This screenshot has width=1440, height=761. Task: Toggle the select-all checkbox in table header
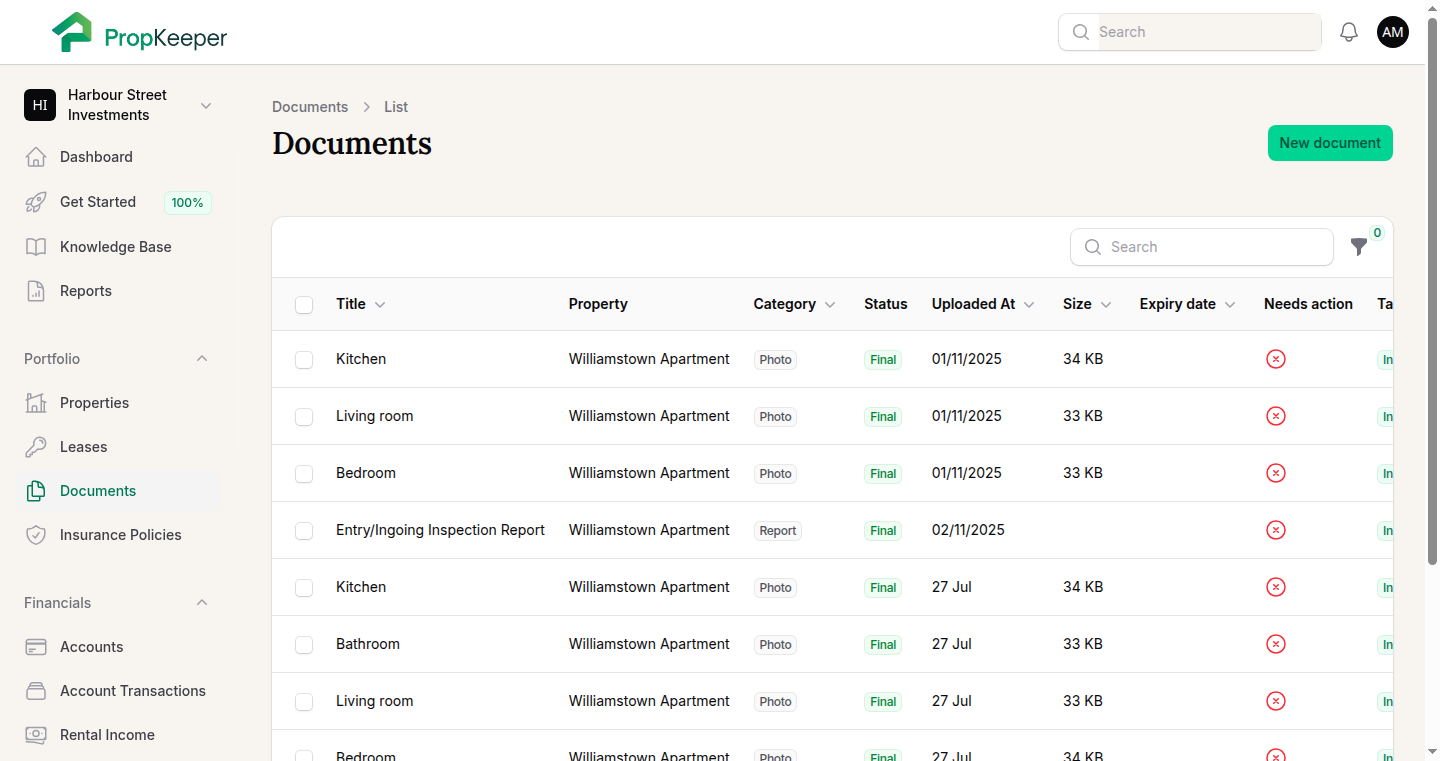304,305
